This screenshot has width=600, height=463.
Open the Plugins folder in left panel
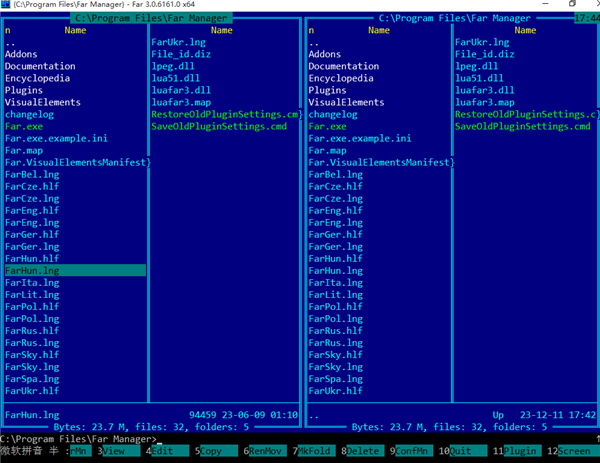click(24, 90)
